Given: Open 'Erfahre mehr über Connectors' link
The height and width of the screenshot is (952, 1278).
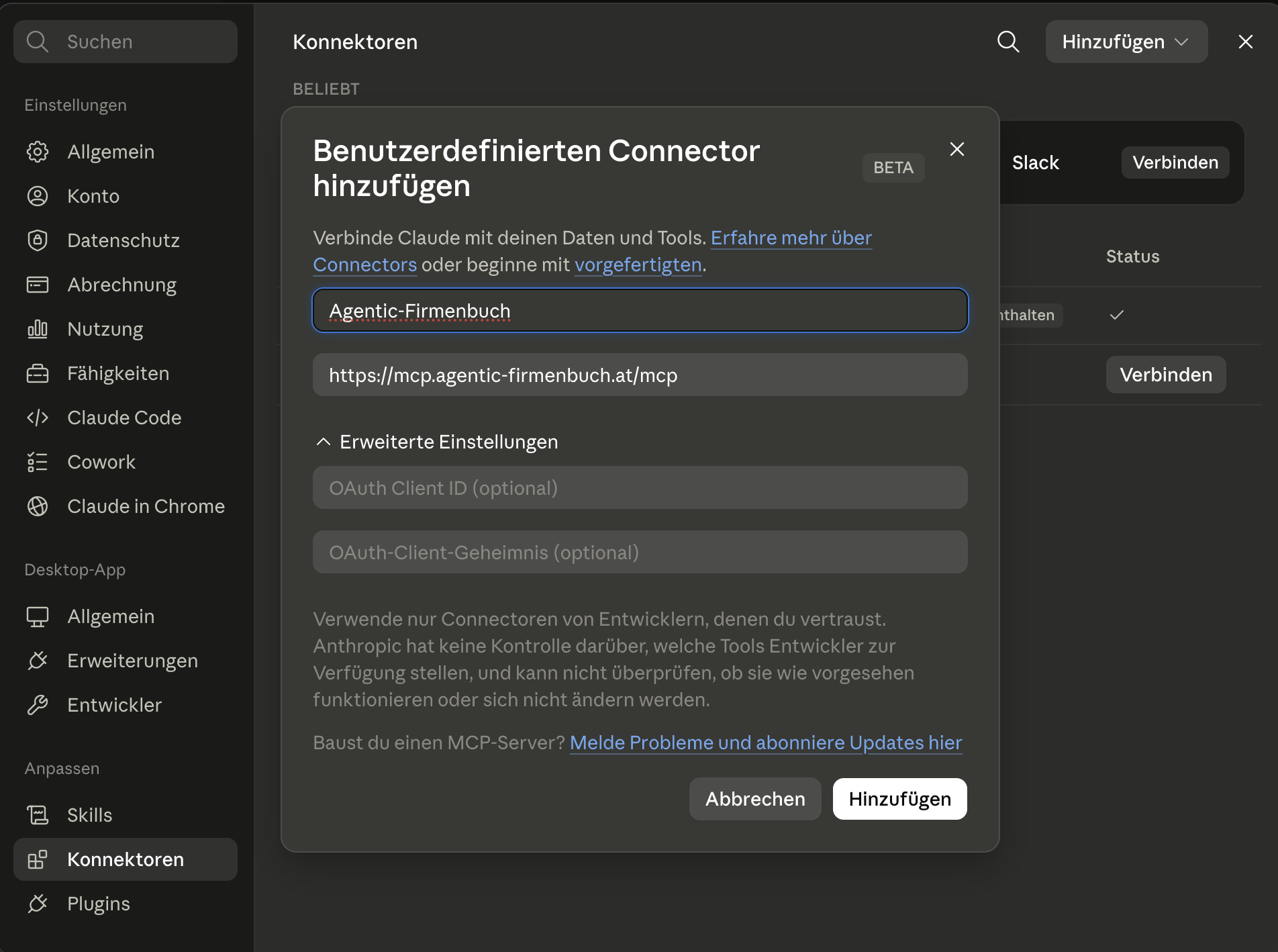Looking at the screenshot, I should click(x=791, y=238).
